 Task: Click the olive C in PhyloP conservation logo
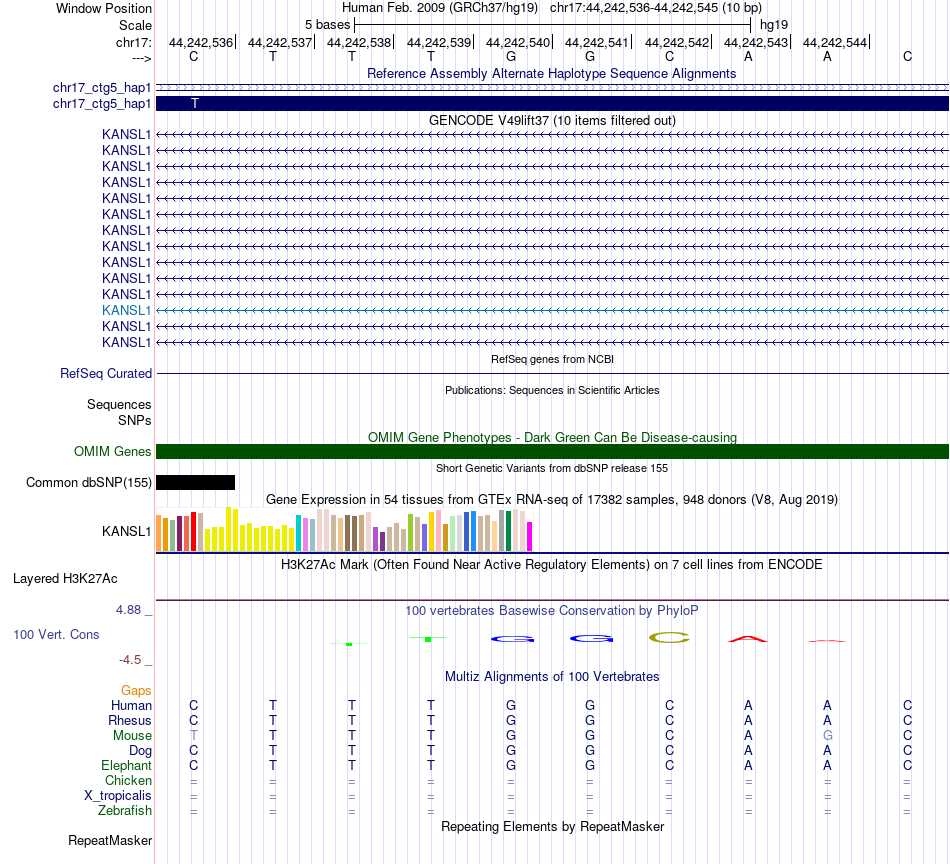click(x=669, y=637)
